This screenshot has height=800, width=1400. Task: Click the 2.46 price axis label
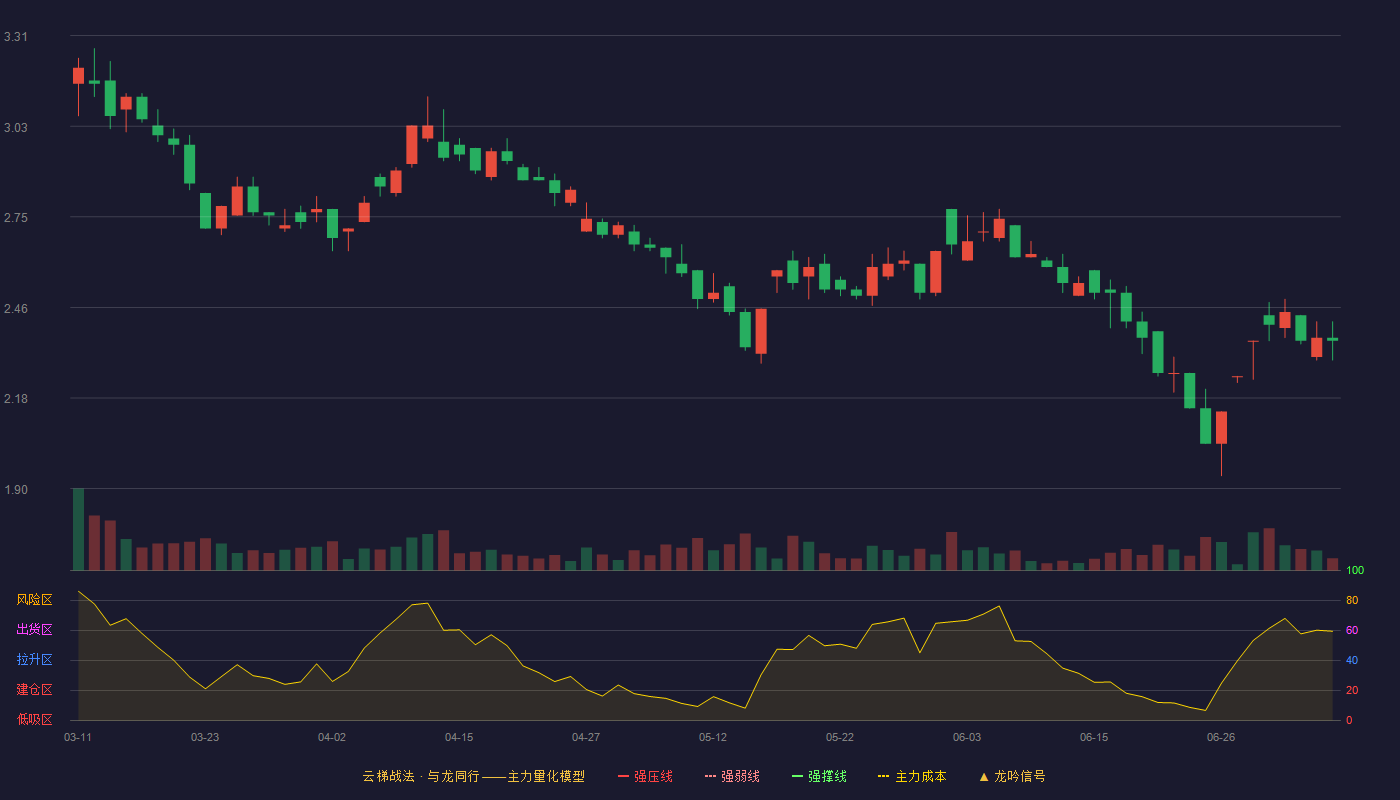pos(16,309)
